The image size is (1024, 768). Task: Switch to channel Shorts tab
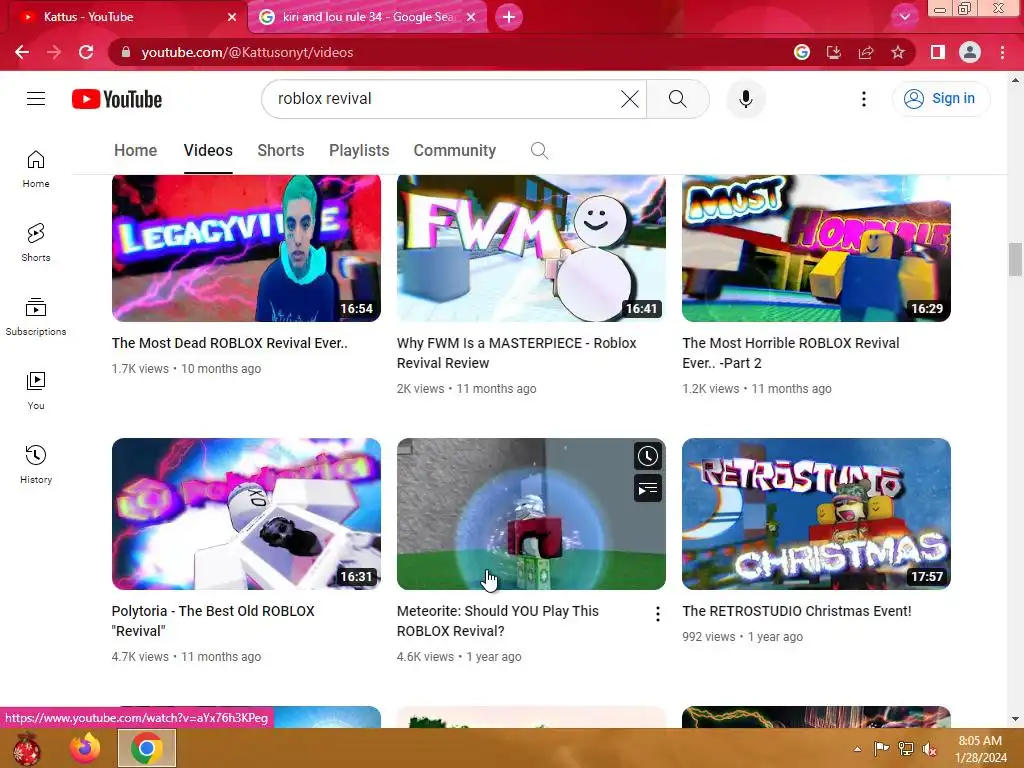coord(281,151)
